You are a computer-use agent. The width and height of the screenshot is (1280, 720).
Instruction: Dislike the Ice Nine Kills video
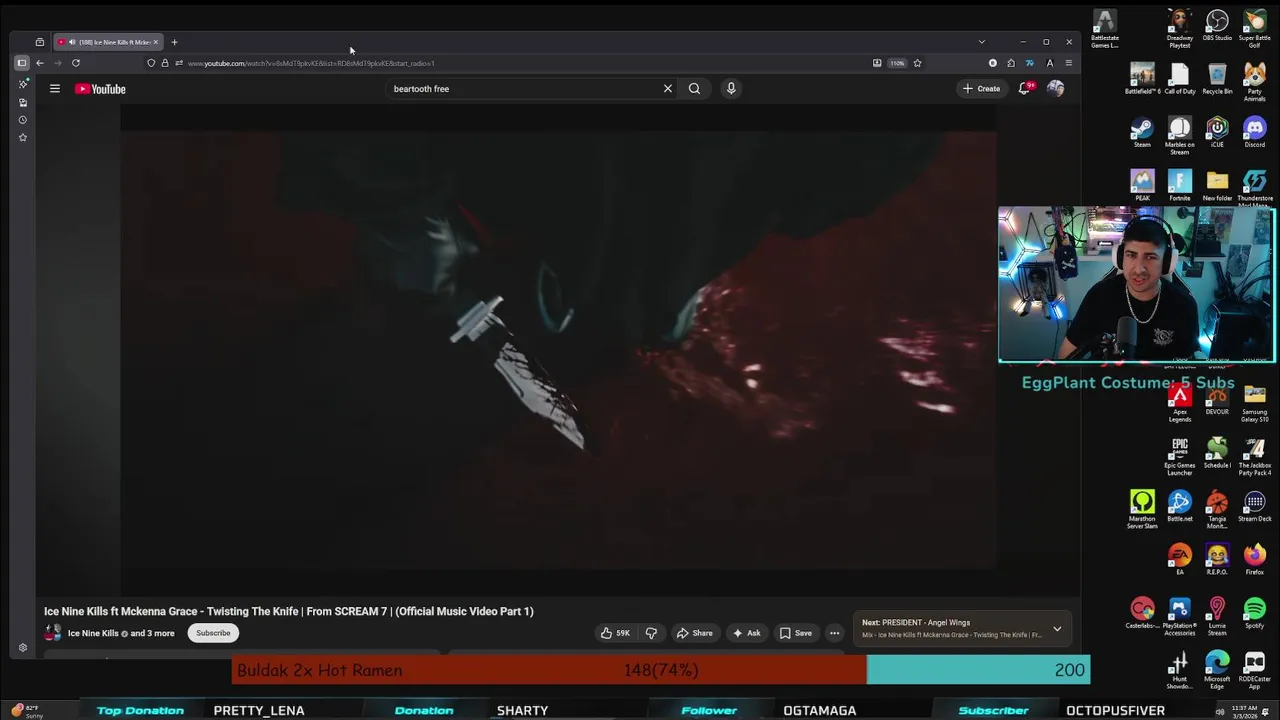pyautogui.click(x=651, y=633)
